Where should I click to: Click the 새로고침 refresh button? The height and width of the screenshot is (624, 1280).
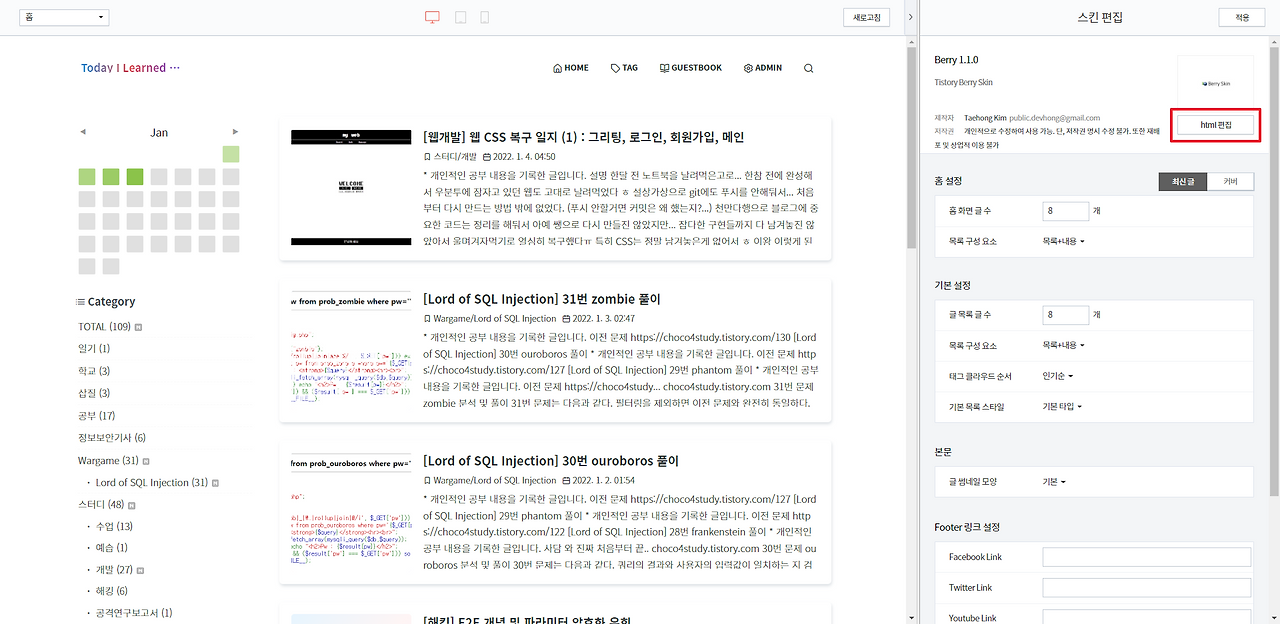pyautogui.click(x=866, y=17)
